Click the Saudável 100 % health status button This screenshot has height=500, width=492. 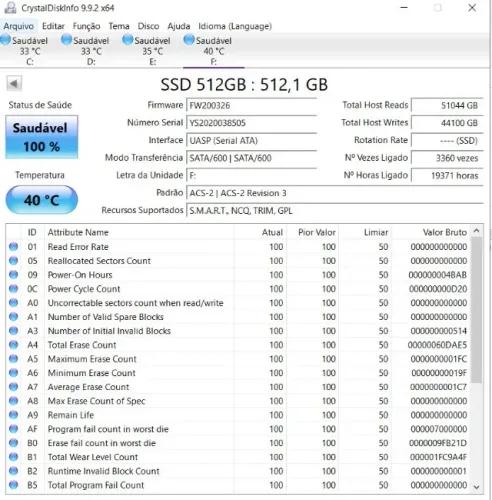click(x=42, y=137)
